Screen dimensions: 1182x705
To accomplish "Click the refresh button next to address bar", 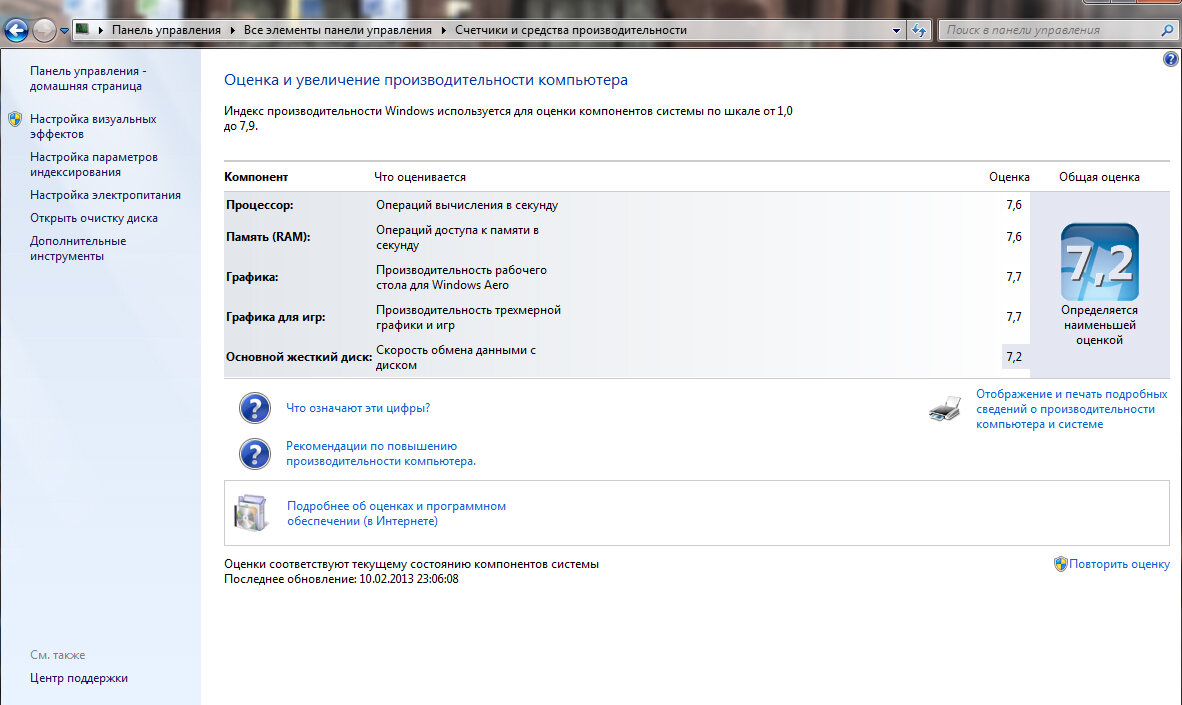I will coord(918,30).
